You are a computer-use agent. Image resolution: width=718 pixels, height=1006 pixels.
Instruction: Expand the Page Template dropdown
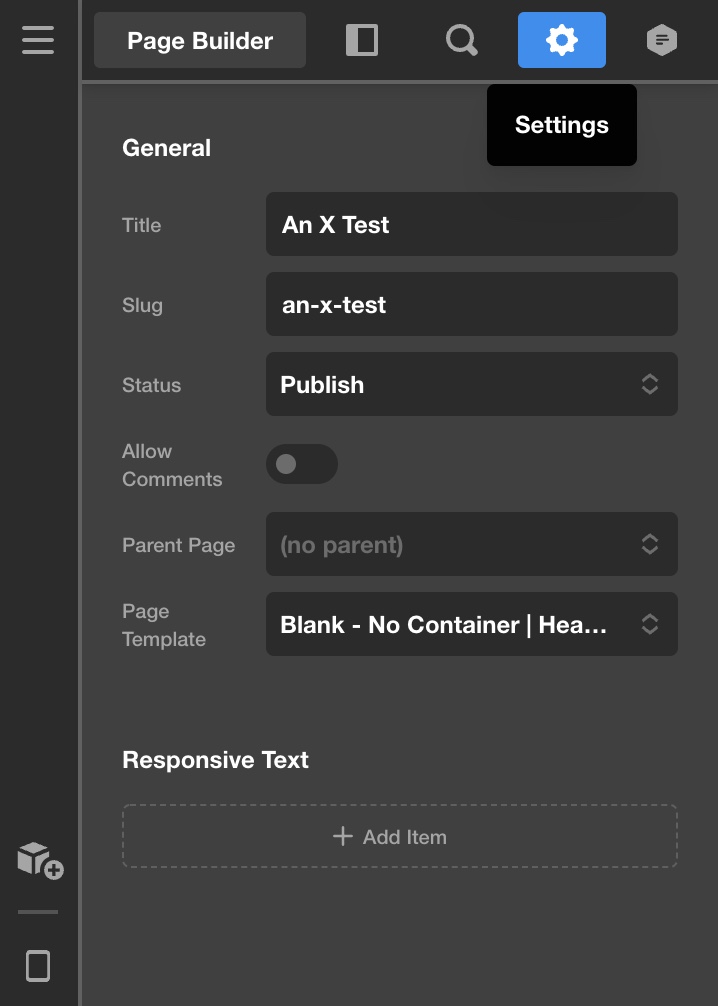coord(472,624)
